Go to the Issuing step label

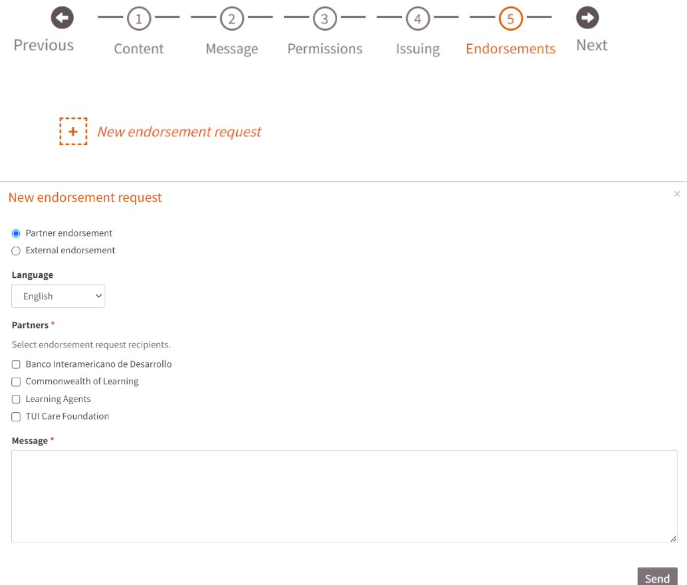point(418,49)
